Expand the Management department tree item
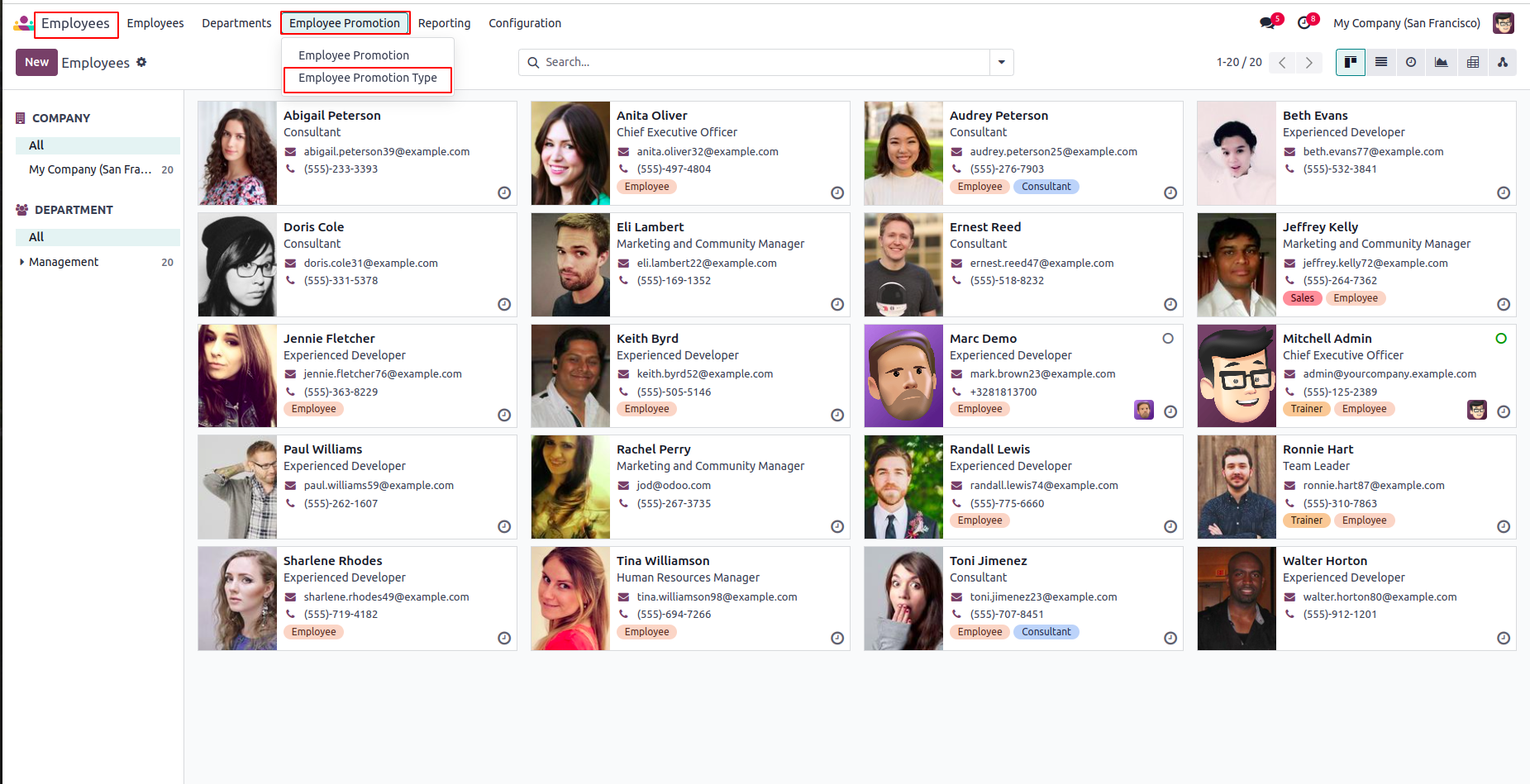Screen dimensions: 1530x784 21,262
